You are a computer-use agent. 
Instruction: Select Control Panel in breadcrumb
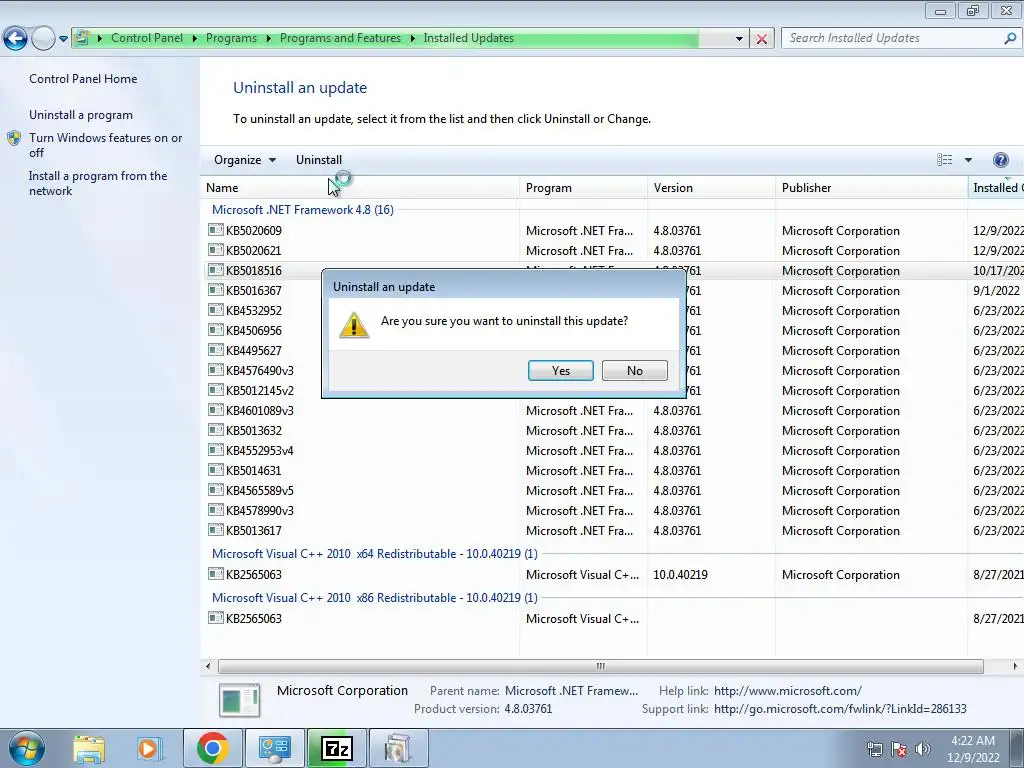tap(147, 38)
